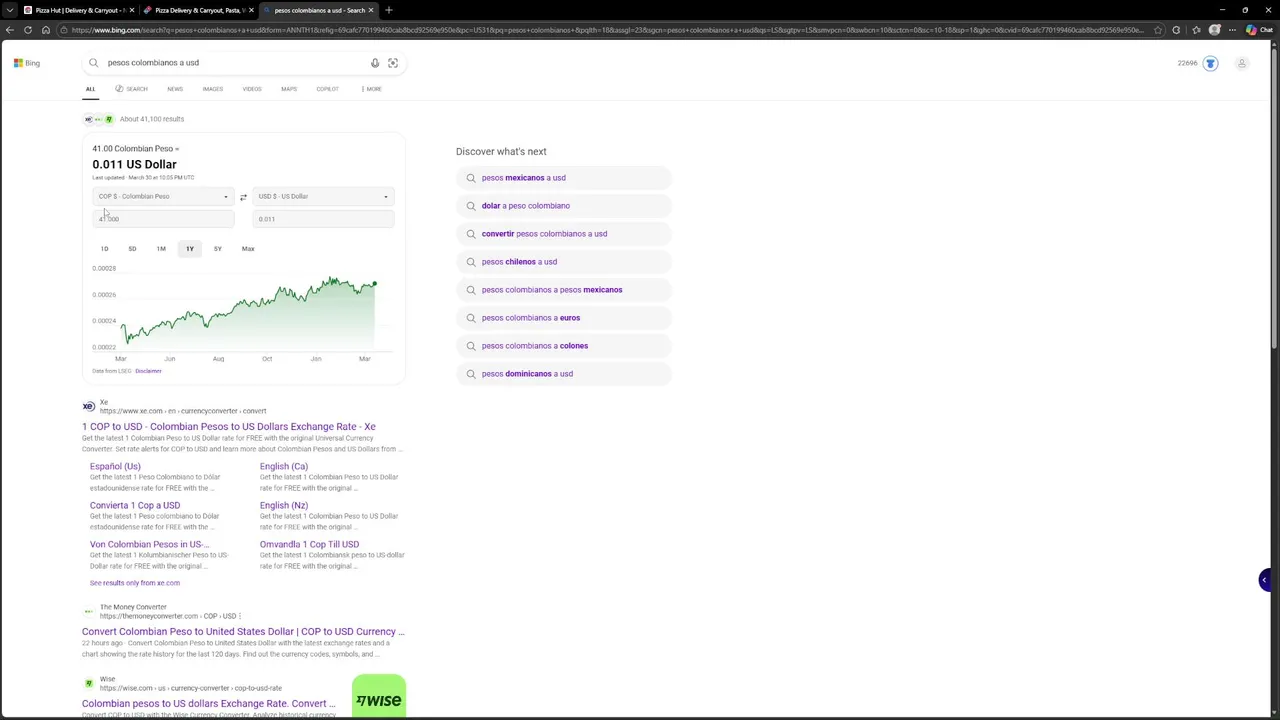Image resolution: width=1280 pixels, height=720 pixels.
Task: Click the latest point on exchange chart
Action: pyautogui.click(x=374, y=284)
